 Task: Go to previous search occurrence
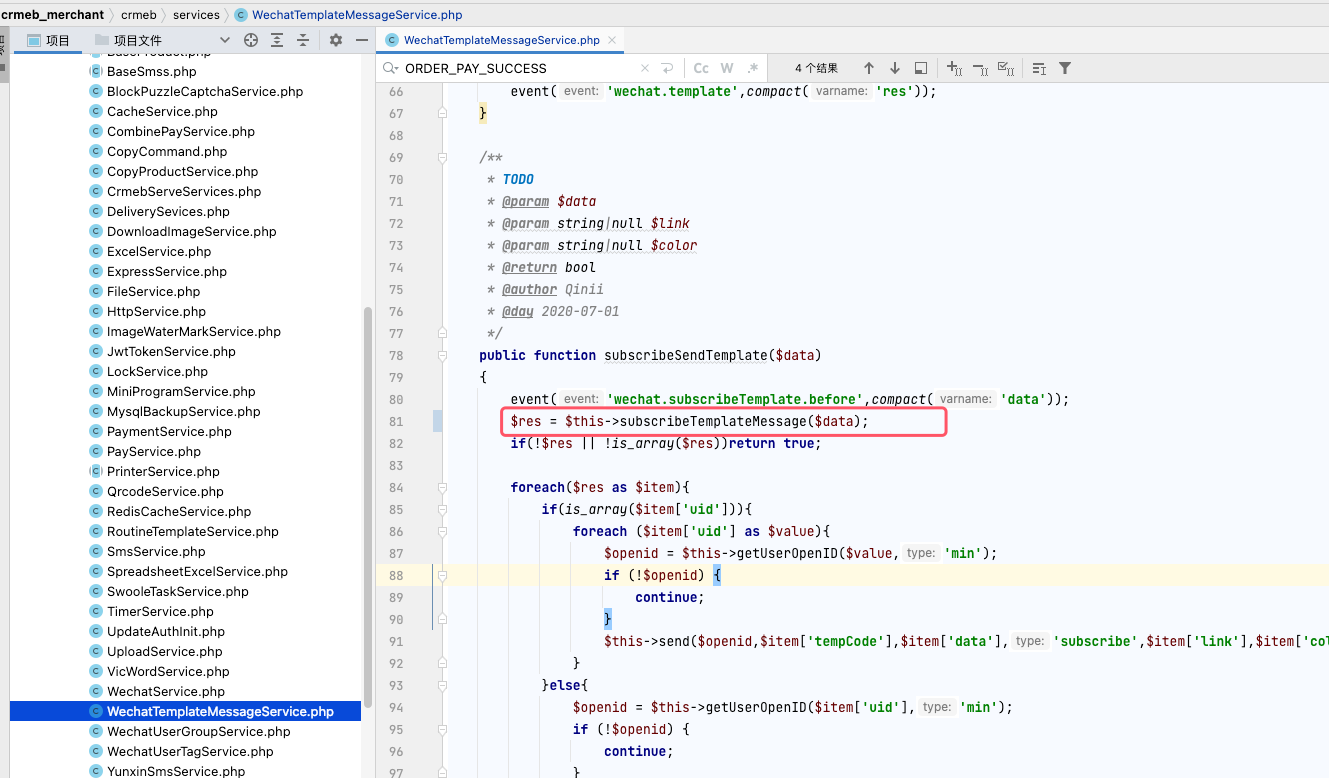tap(869, 68)
